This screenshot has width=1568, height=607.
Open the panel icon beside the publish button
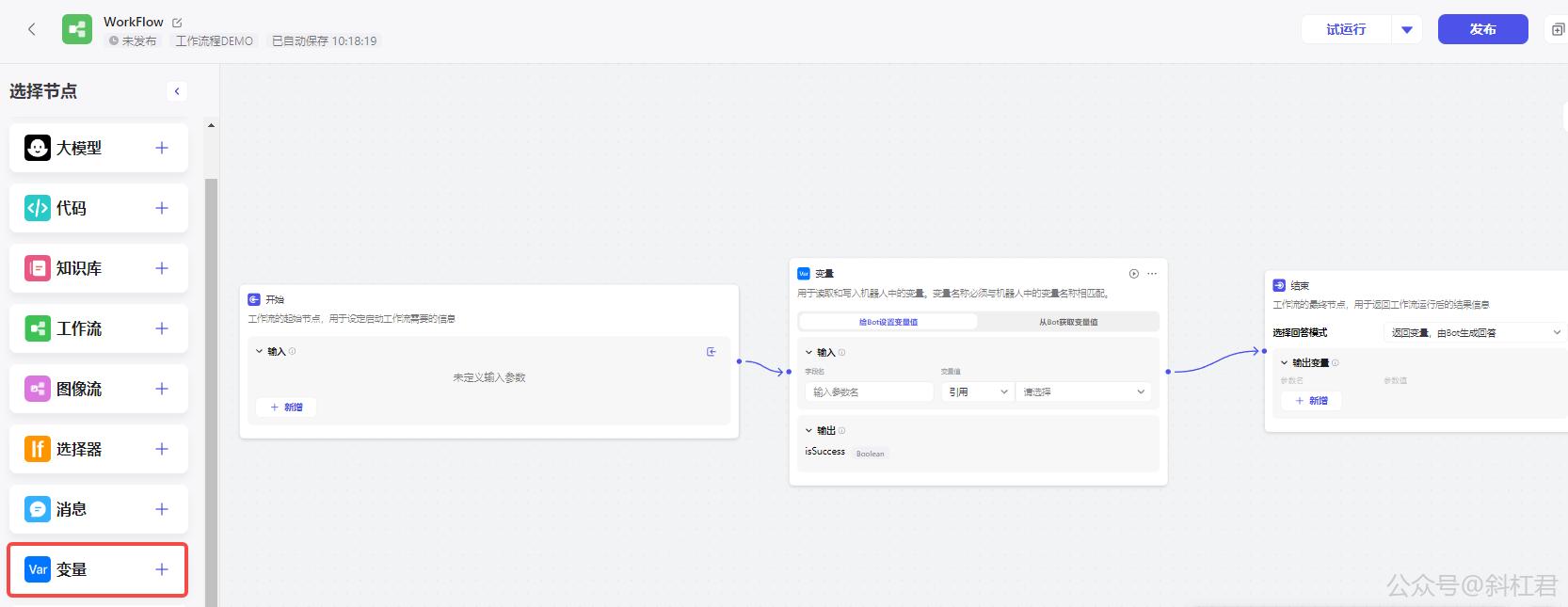click(x=1558, y=29)
